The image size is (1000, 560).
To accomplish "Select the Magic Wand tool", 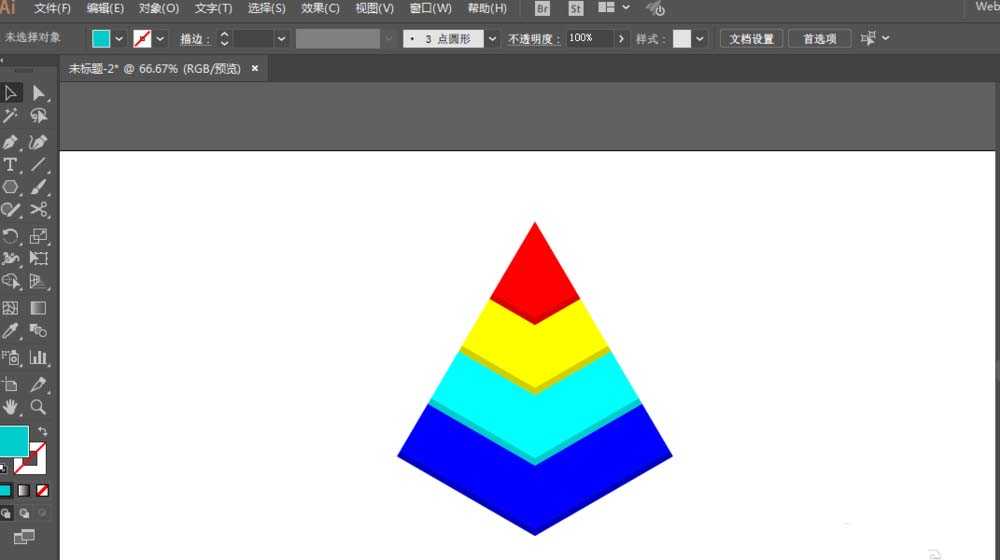I will 10,116.
